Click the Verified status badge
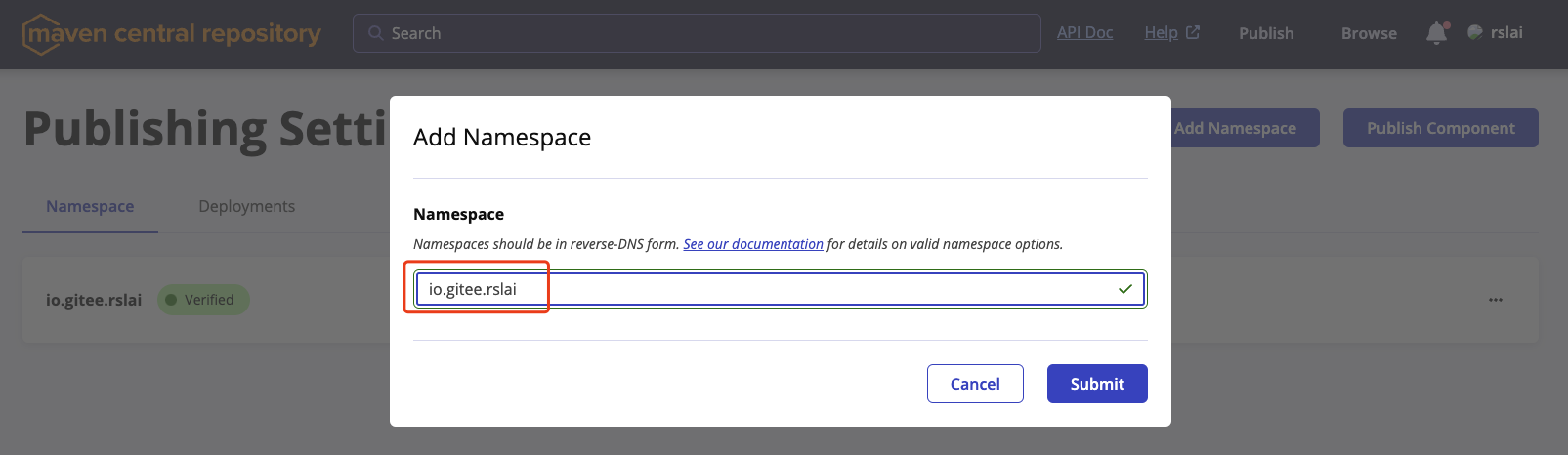This screenshot has width=1568, height=455. 203,300
